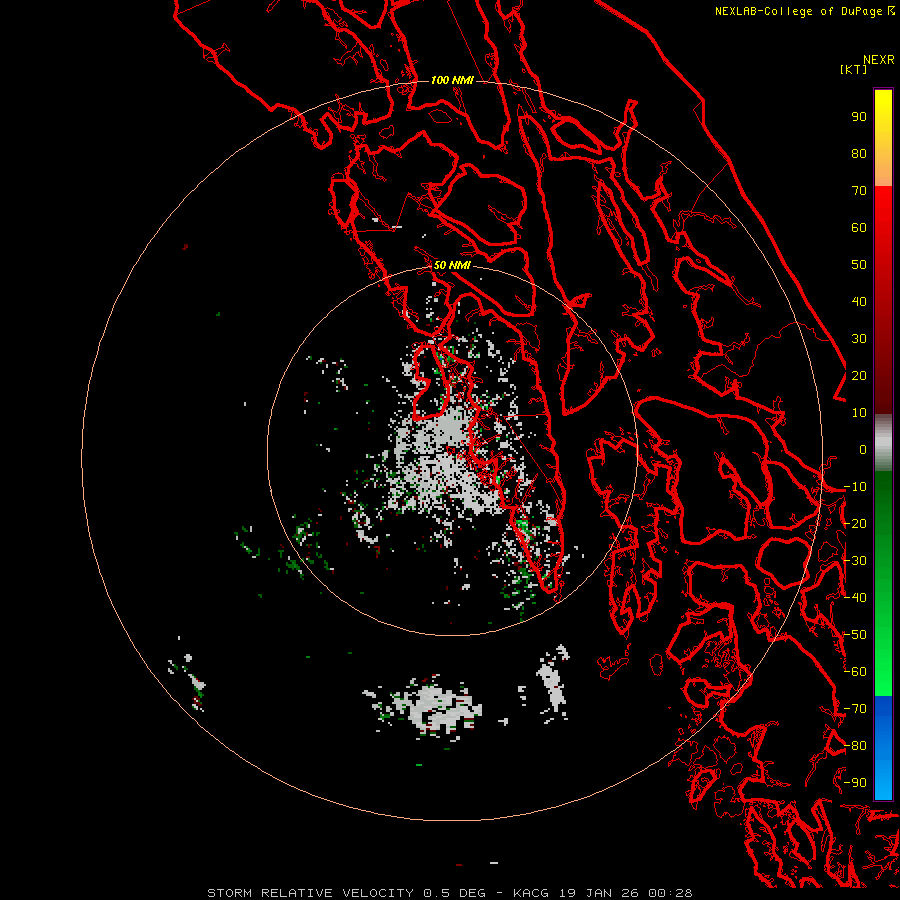Click the -90 value on the velocity scale
The image size is (900, 900).
pos(856,783)
